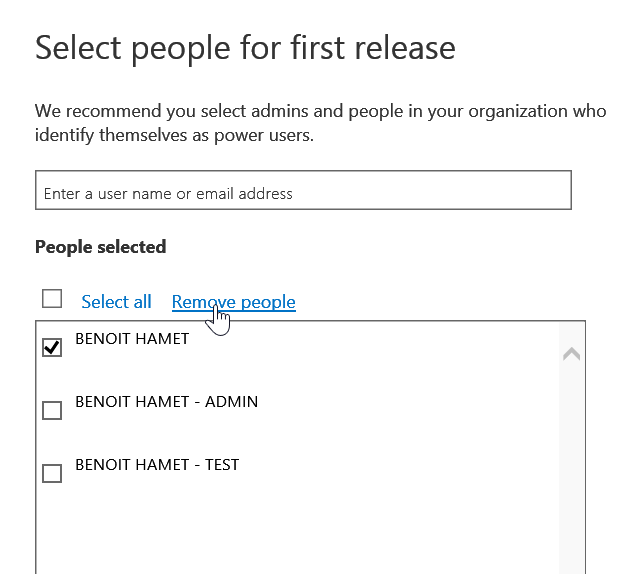Select the BENOIT HAMET - ADMIN name text
This screenshot has width=622, height=574.
point(166,402)
